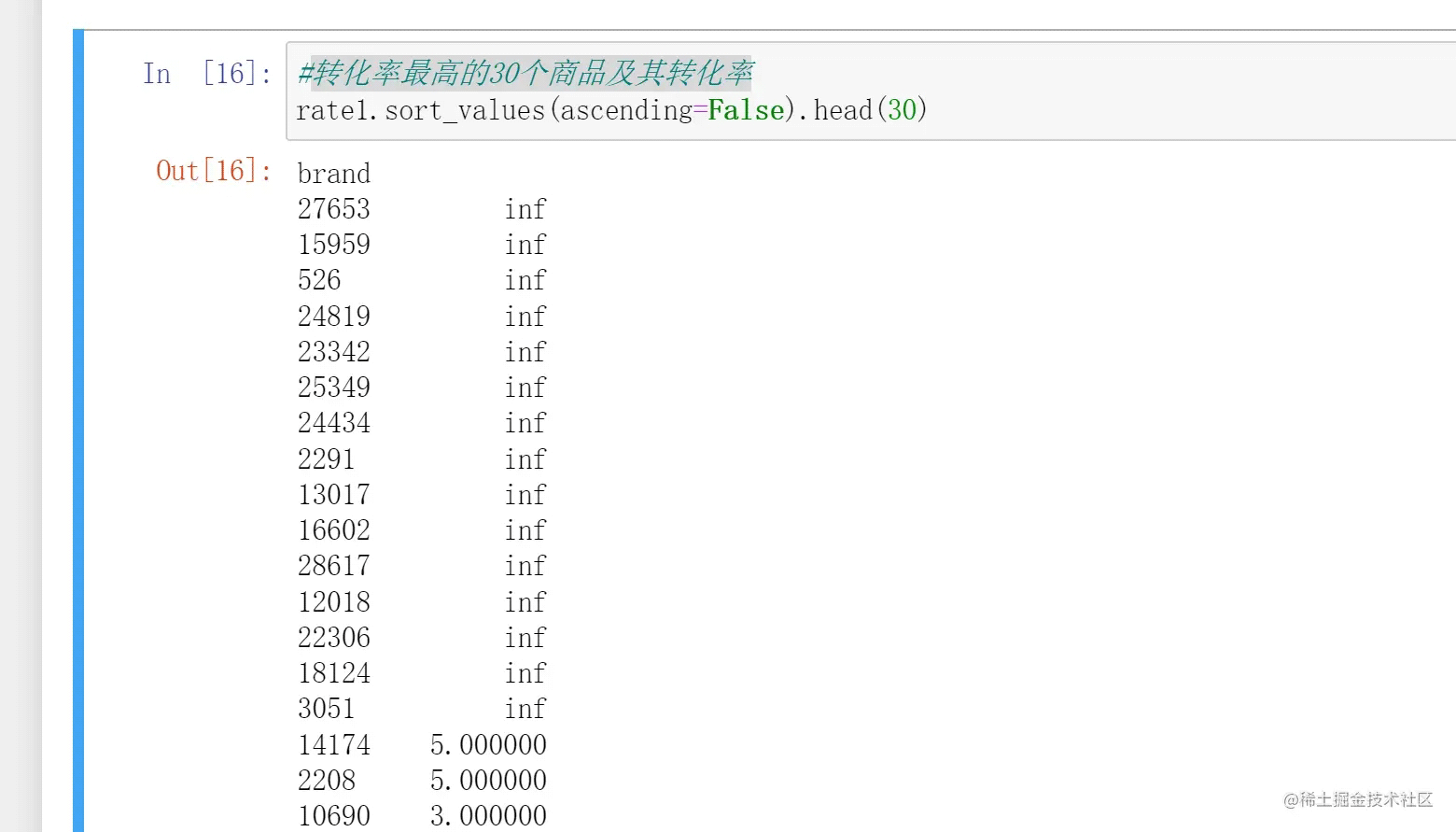
Task: Click brand ID 24819 in the output
Action: [x=333, y=317]
